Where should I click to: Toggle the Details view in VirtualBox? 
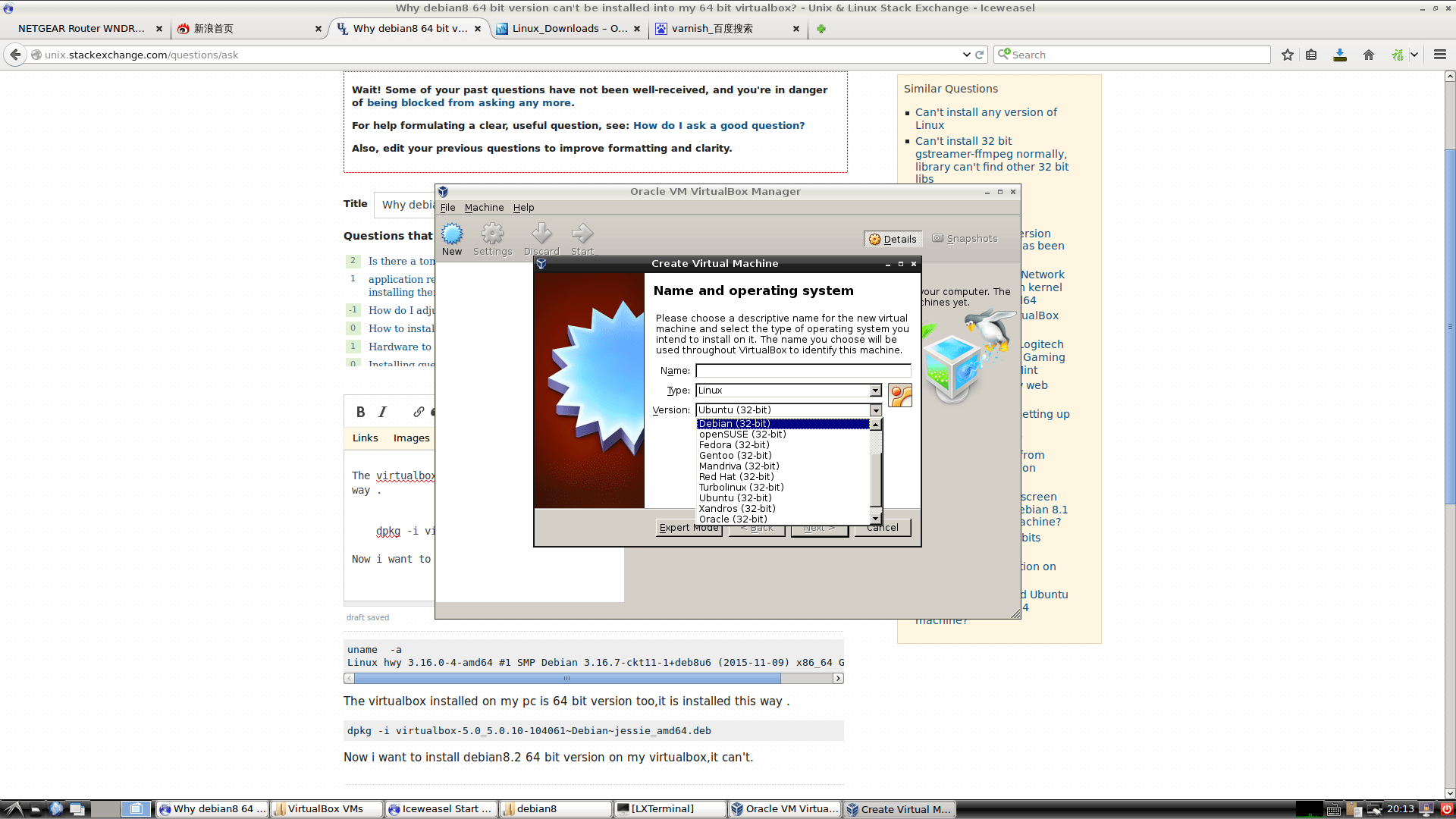pos(893,238)
